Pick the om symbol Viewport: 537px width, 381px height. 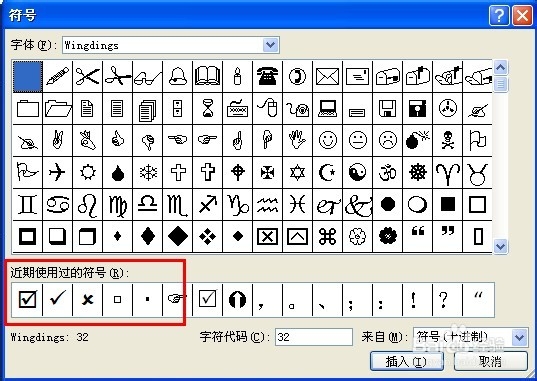point(387,172)
